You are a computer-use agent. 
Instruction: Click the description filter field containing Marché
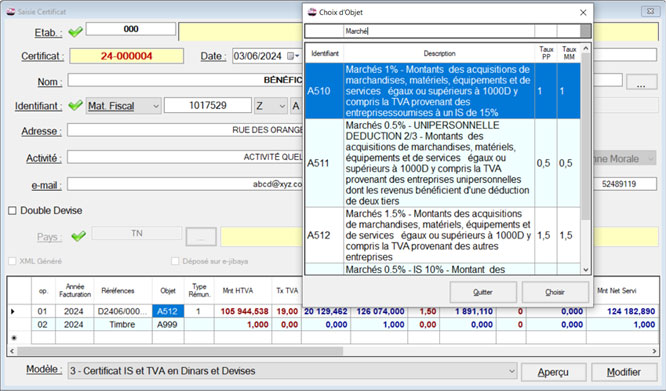point(439,31)
